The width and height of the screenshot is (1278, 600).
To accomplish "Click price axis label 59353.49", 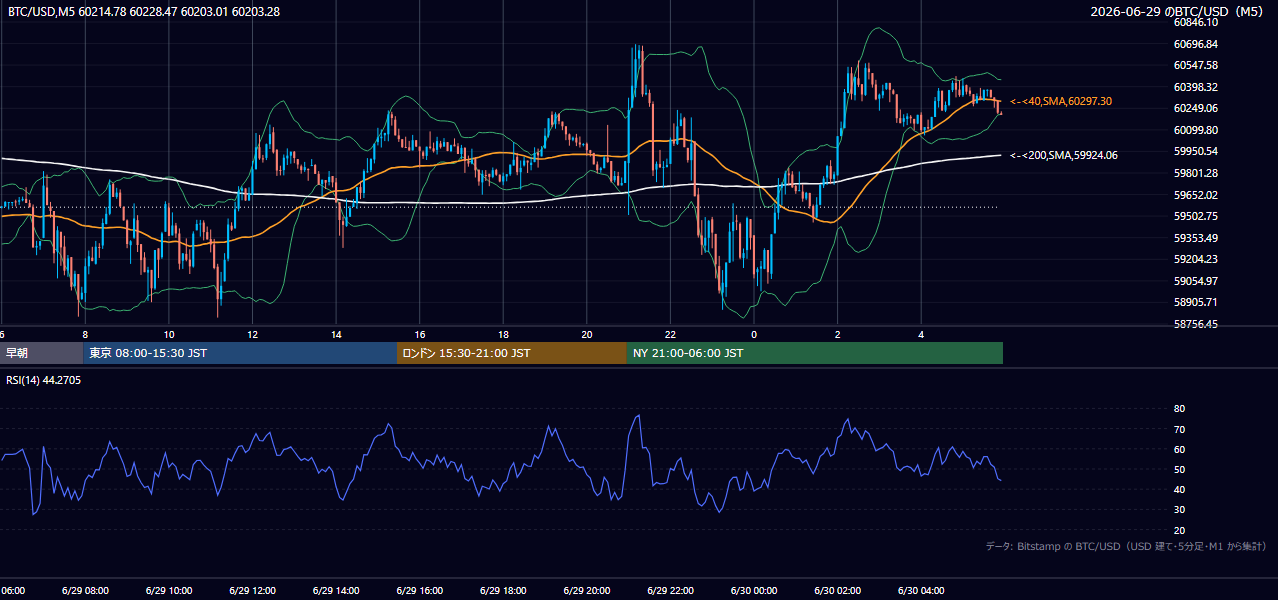I will 1196,238.
